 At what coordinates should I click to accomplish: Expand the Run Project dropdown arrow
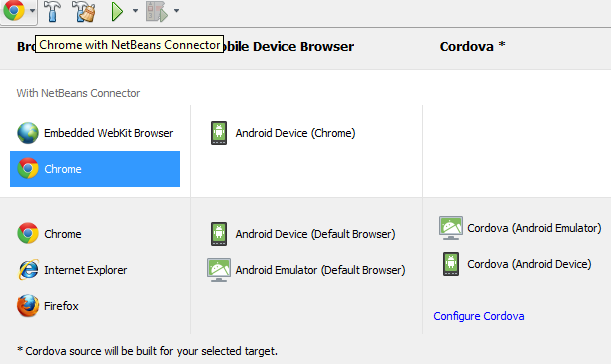point(135,11)
